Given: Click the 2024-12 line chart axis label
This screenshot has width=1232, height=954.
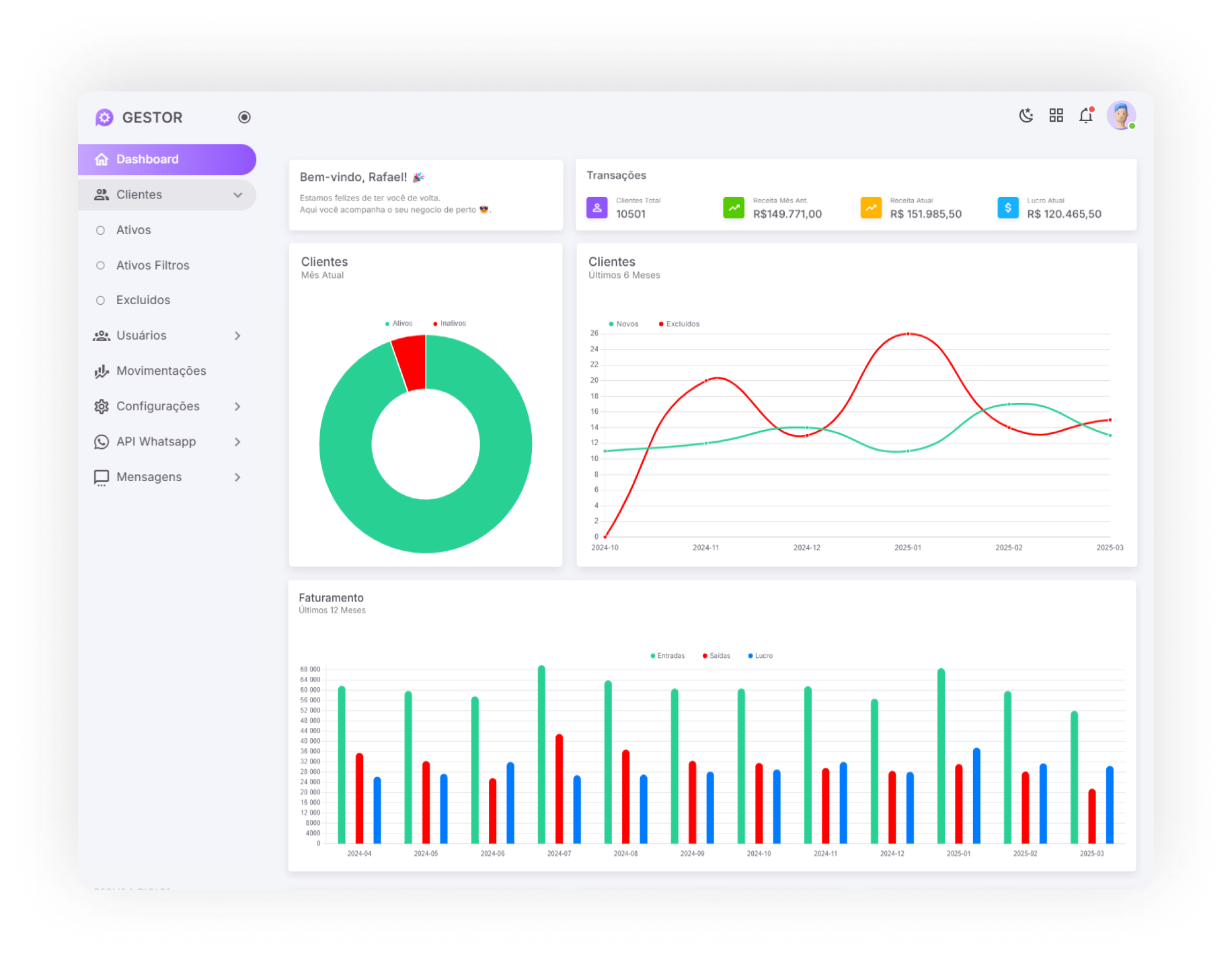Looking at the screenshot, I should click(x=807, y=548).
